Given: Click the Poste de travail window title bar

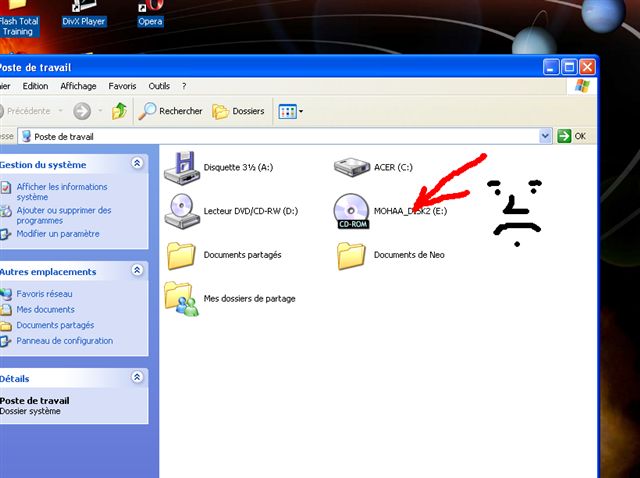Looking at the screenshot, I should tap(269, 67).
